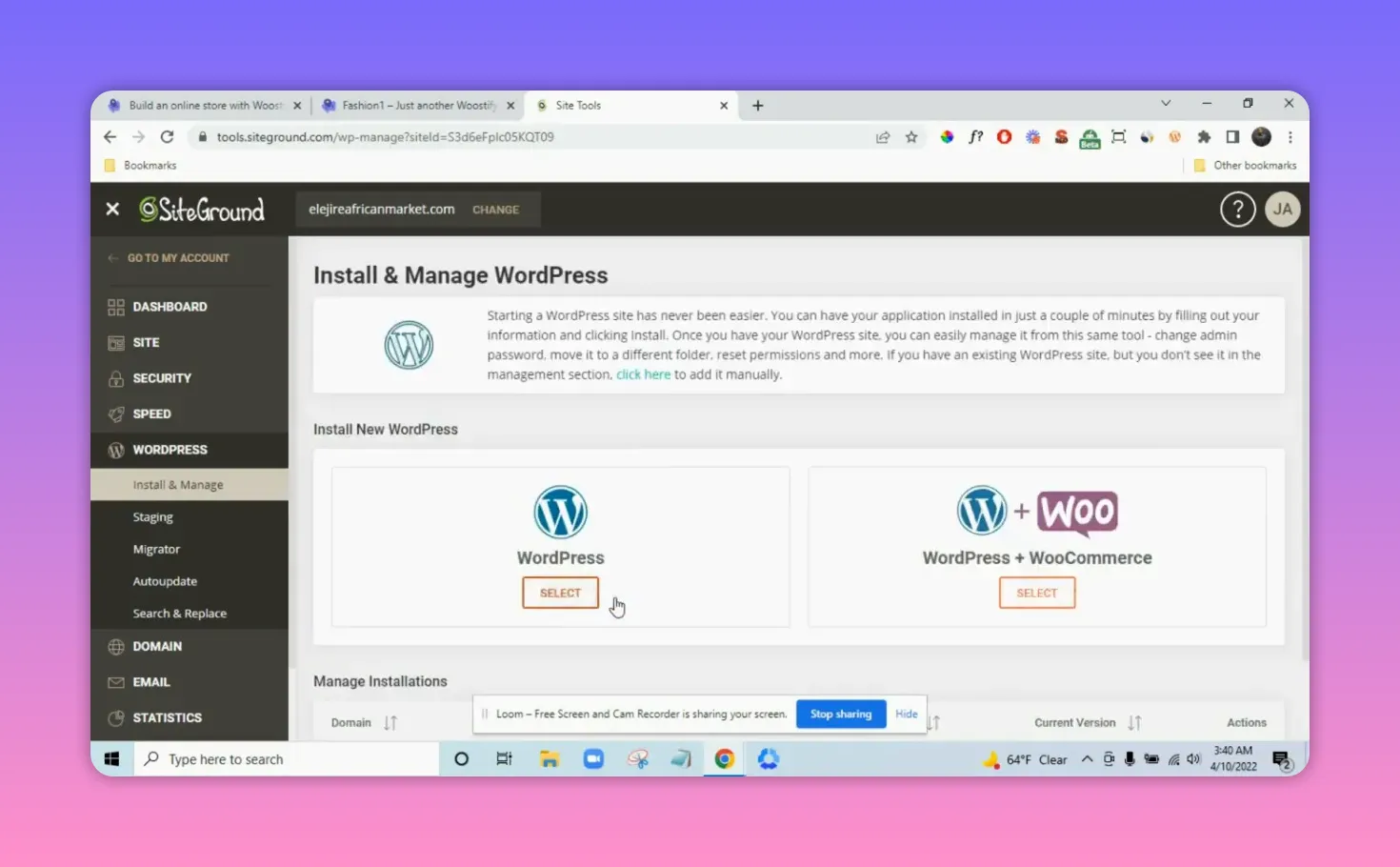Click the click here link to add manually
The width and height of the screenshot is (1400, 867).
tap(643, 373)
